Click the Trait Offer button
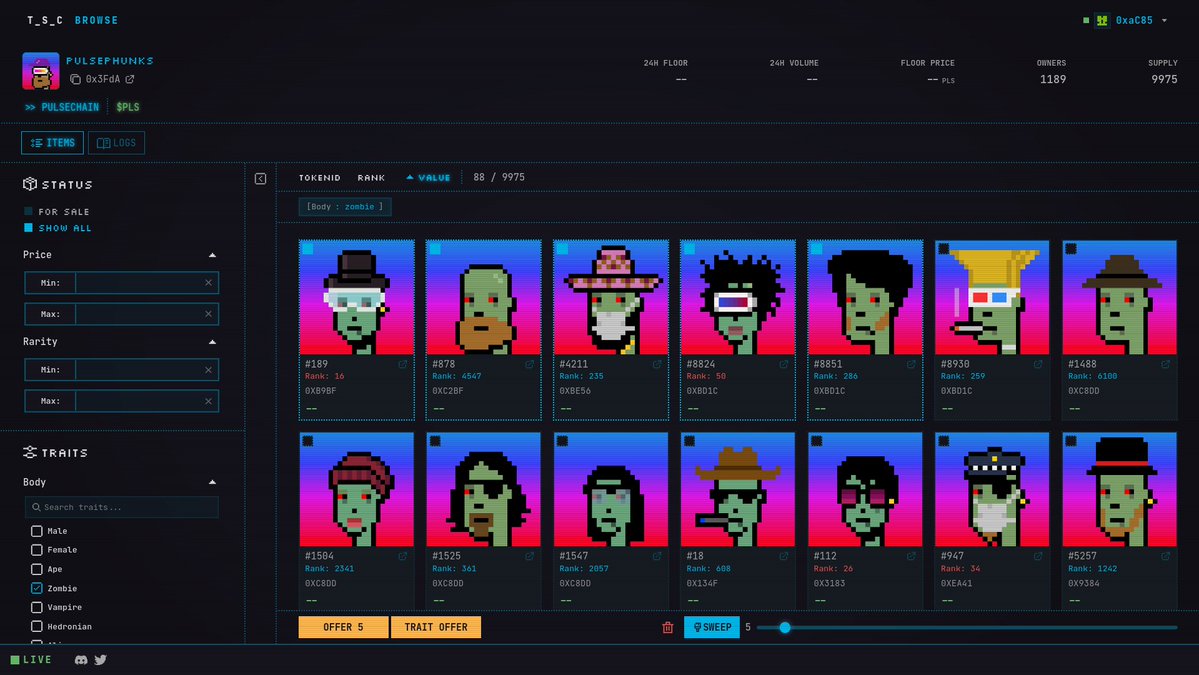Viewport: 1199px width, 675px height. point(436,627)
